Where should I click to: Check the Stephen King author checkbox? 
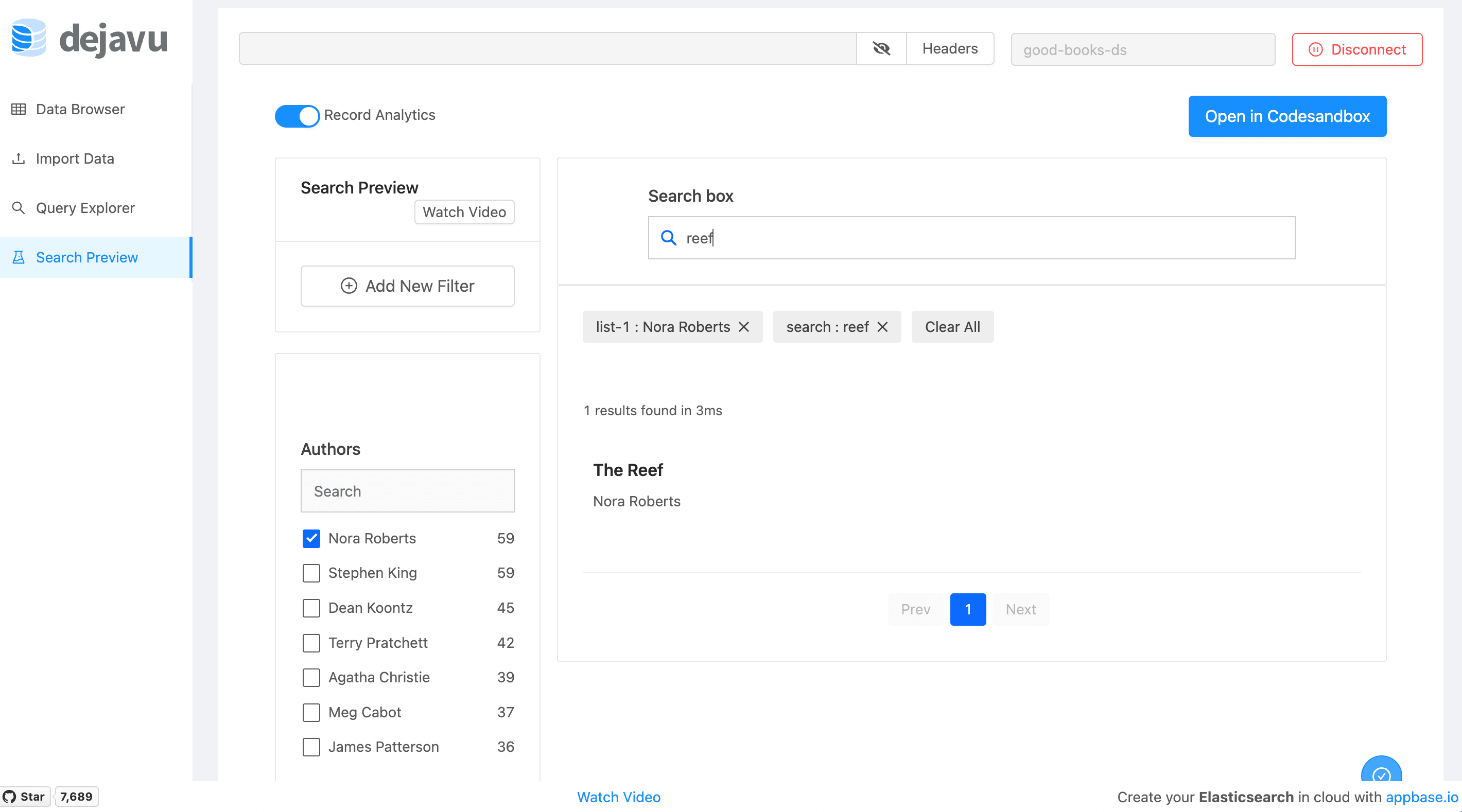tap(311, 573)
